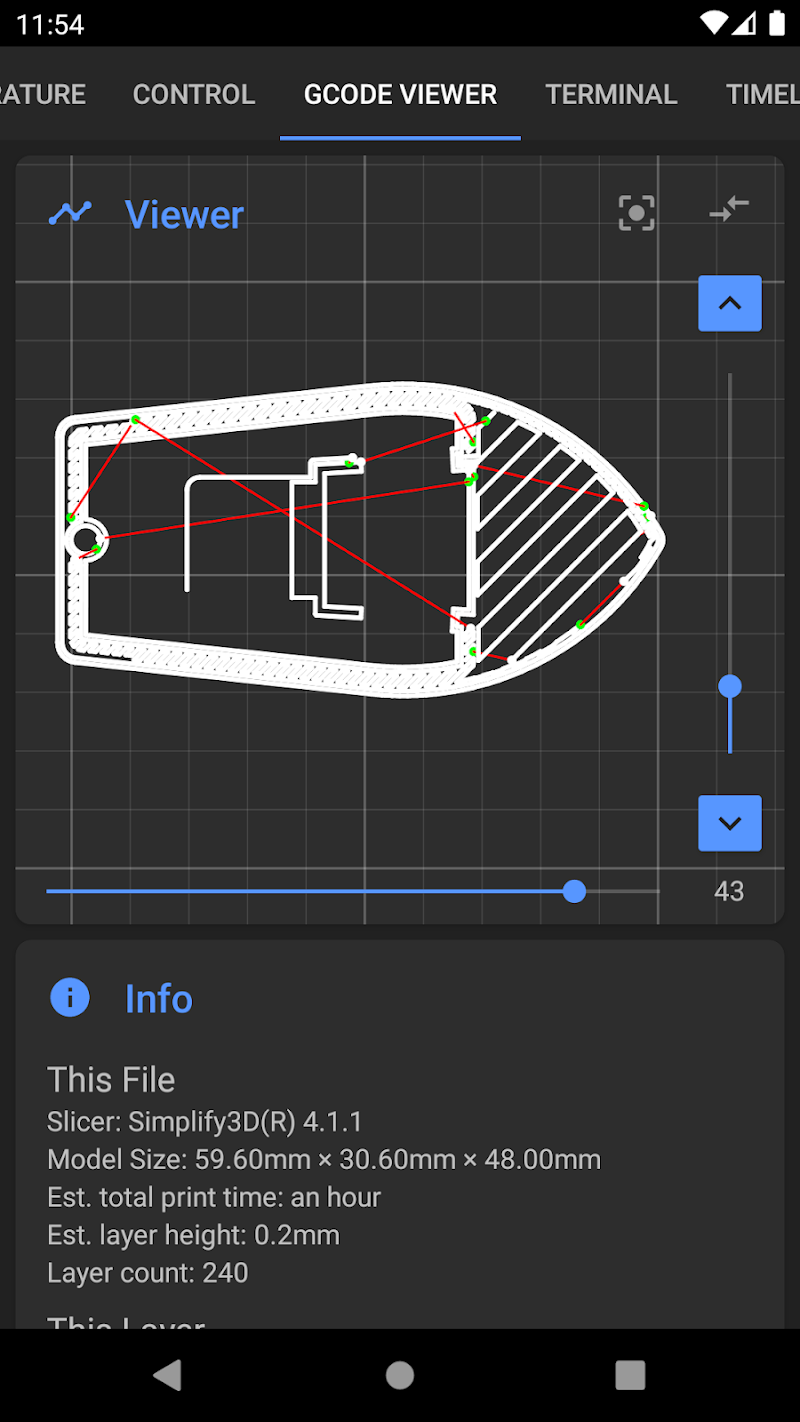Select the Gcode Viewer tab
Image resolution: width=800 pixels, height=1422 pixels.
(x=400, y=95)
